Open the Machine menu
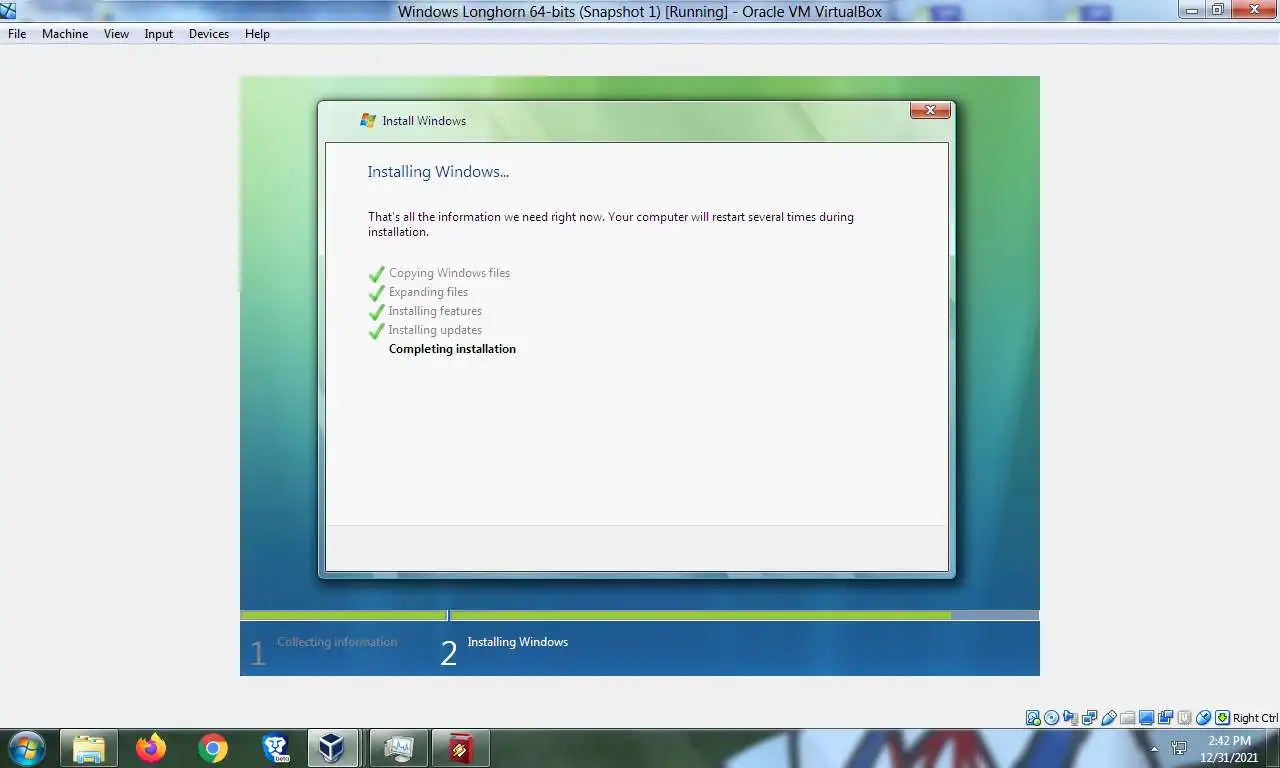Screen dimensions: 1280x768 tap(65, 34)
